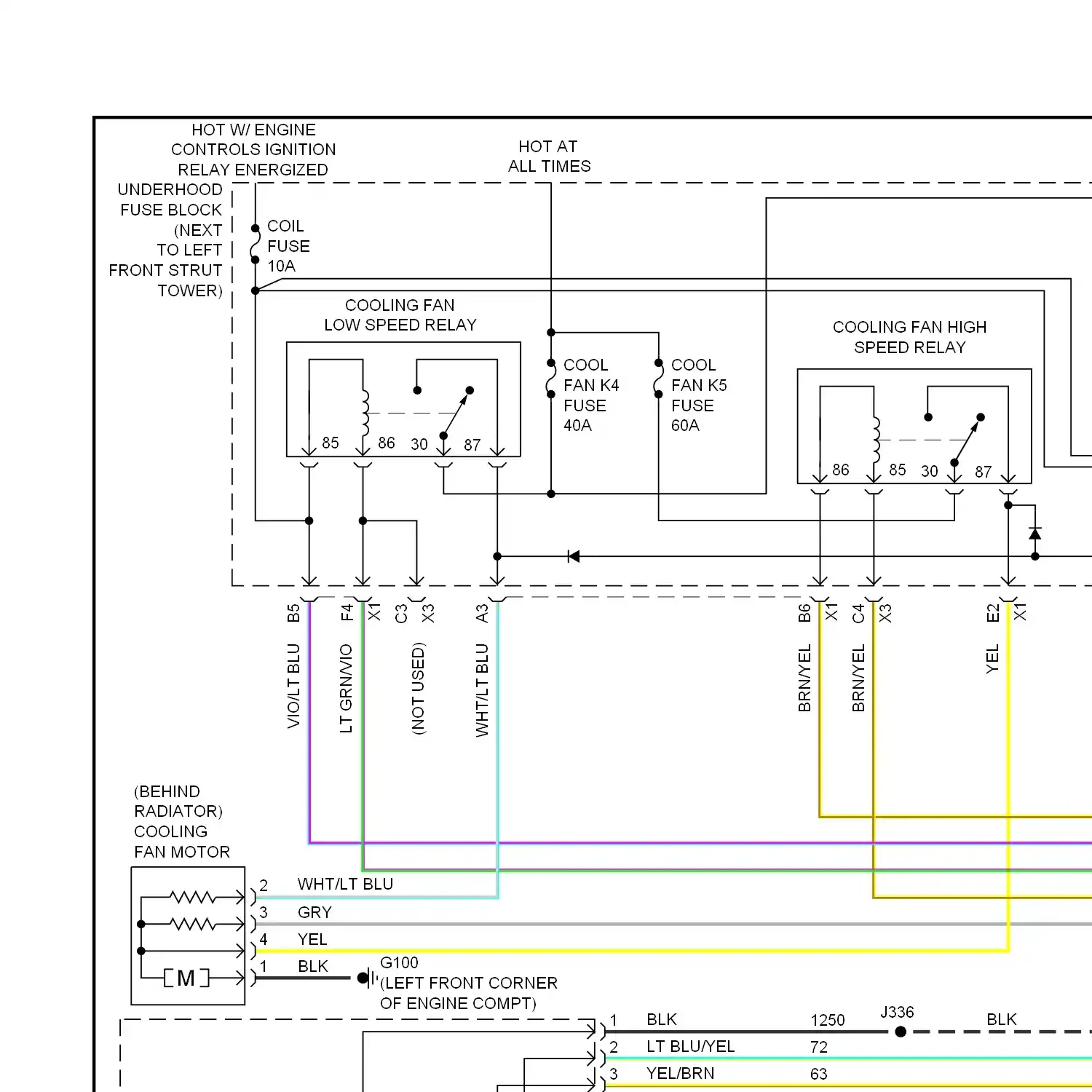Viewport: 1092px width, 1092px height.
Task: Click the "LT BLU/YEL" wire label
Action: click(691, 1046)
